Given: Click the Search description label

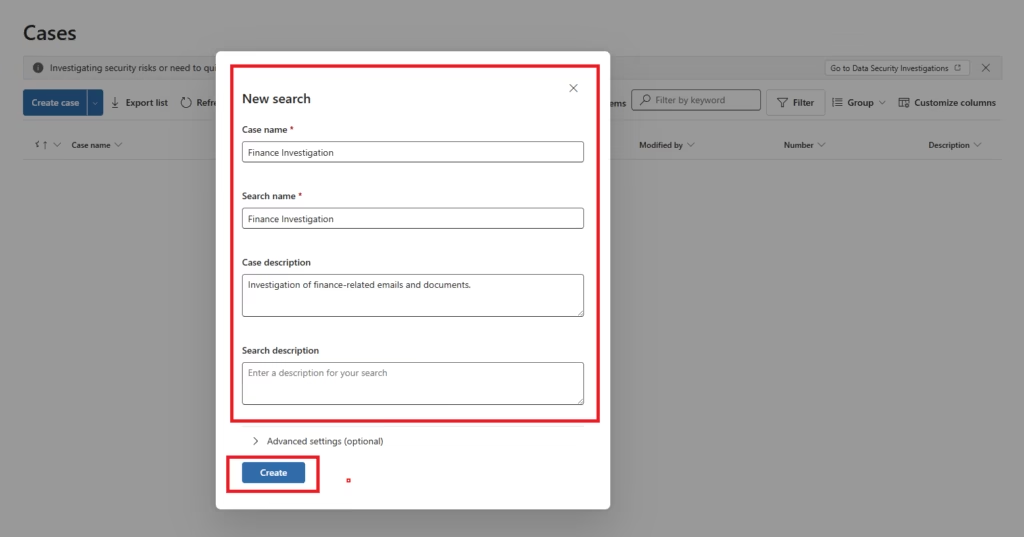Looking at the screenshot, I should click(x=280, y=351).
